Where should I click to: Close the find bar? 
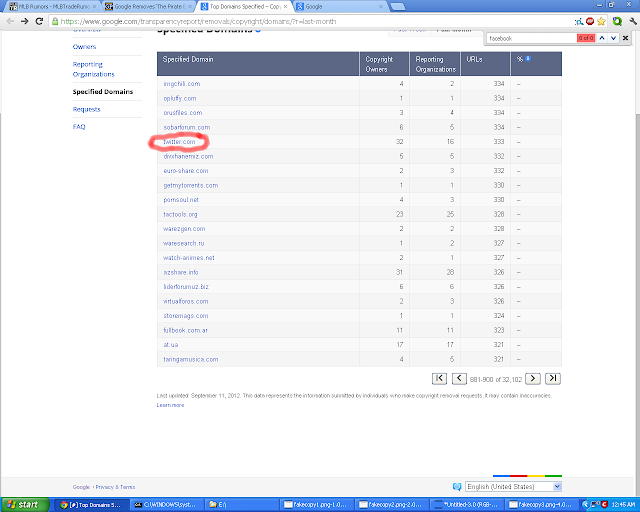click(625, 38)
